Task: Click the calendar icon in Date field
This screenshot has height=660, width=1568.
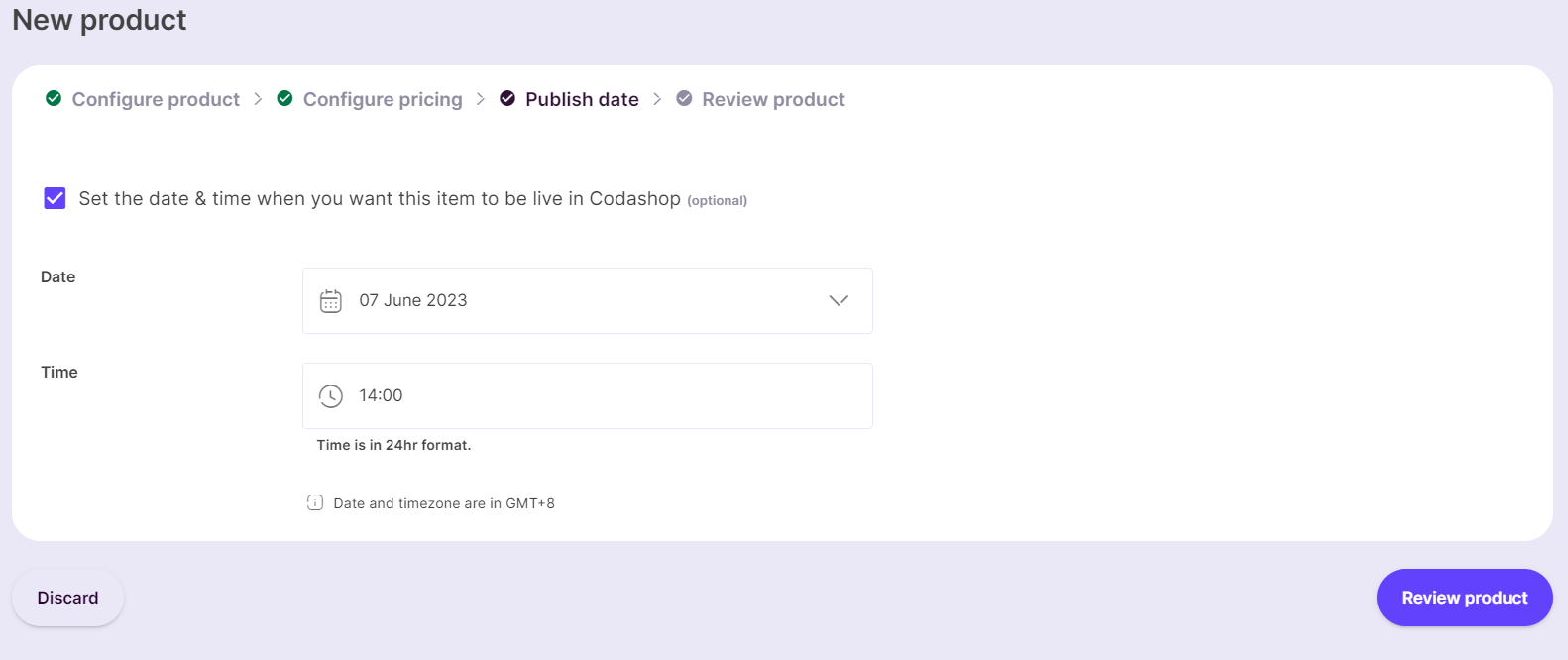Action: (331, 301)
